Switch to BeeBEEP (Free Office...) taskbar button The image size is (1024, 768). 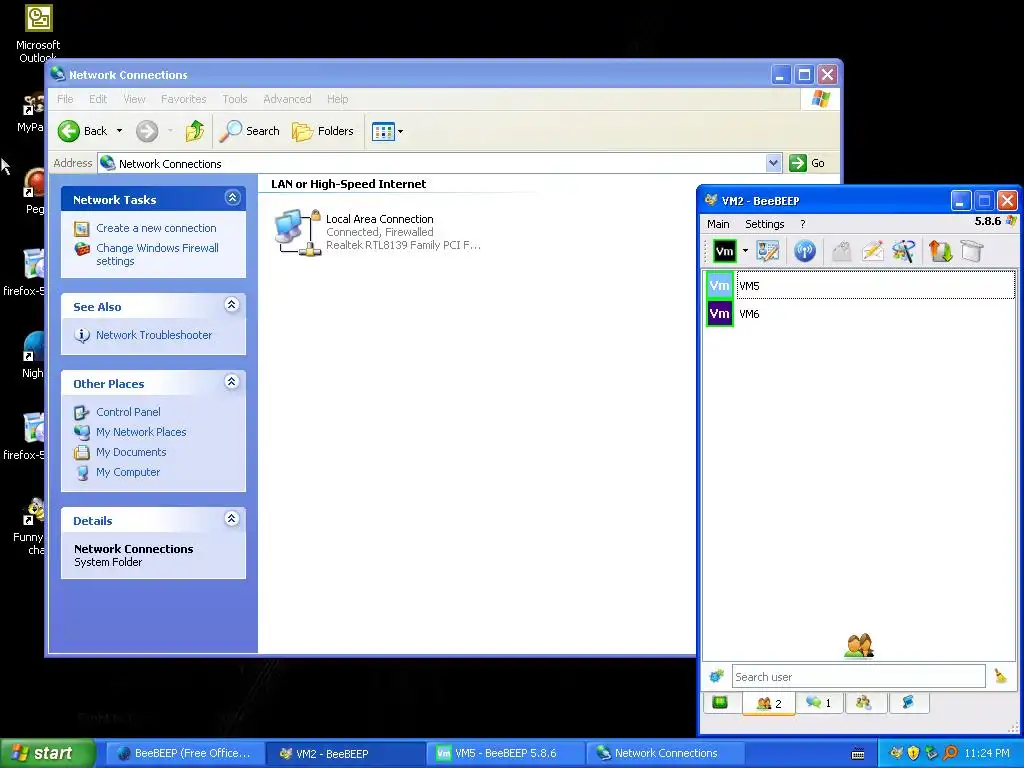(185, 753)
